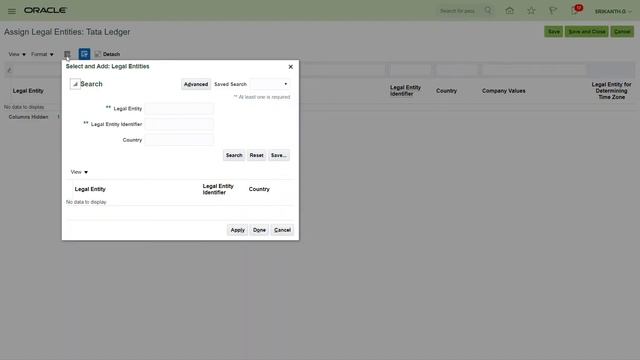
Task: Focus the Country input field
Action: (x=179, y=140)
